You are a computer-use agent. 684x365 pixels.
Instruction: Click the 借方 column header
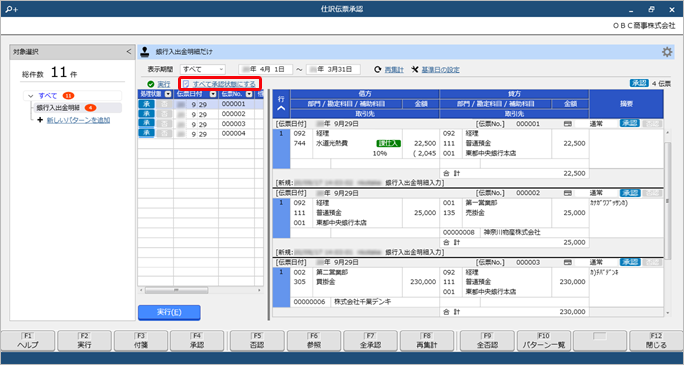365,94
